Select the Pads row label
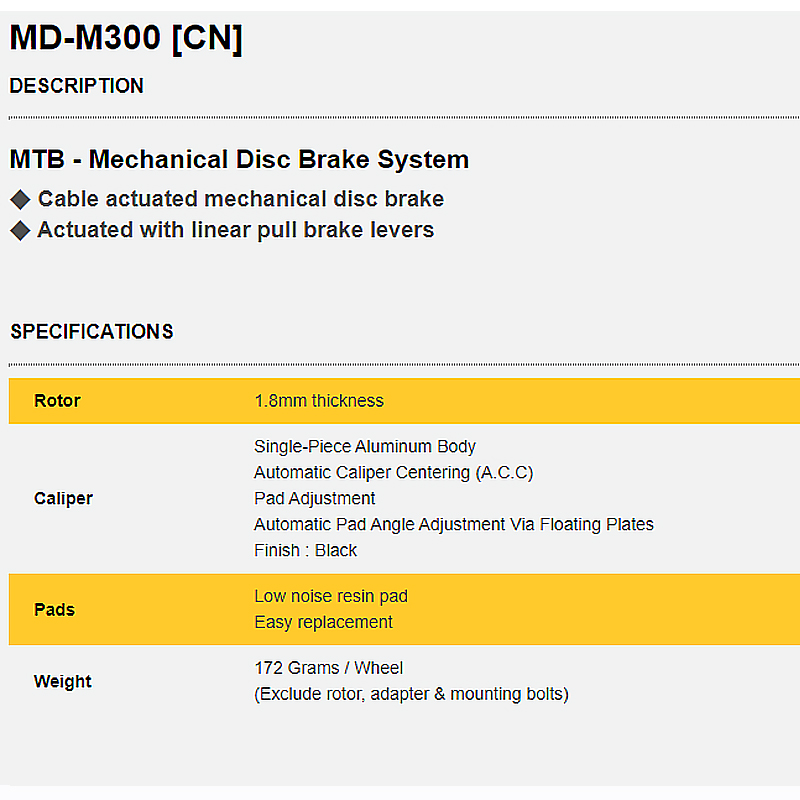Screen dimensions: 800x800 pyautogui.click(x=54, y=609)
